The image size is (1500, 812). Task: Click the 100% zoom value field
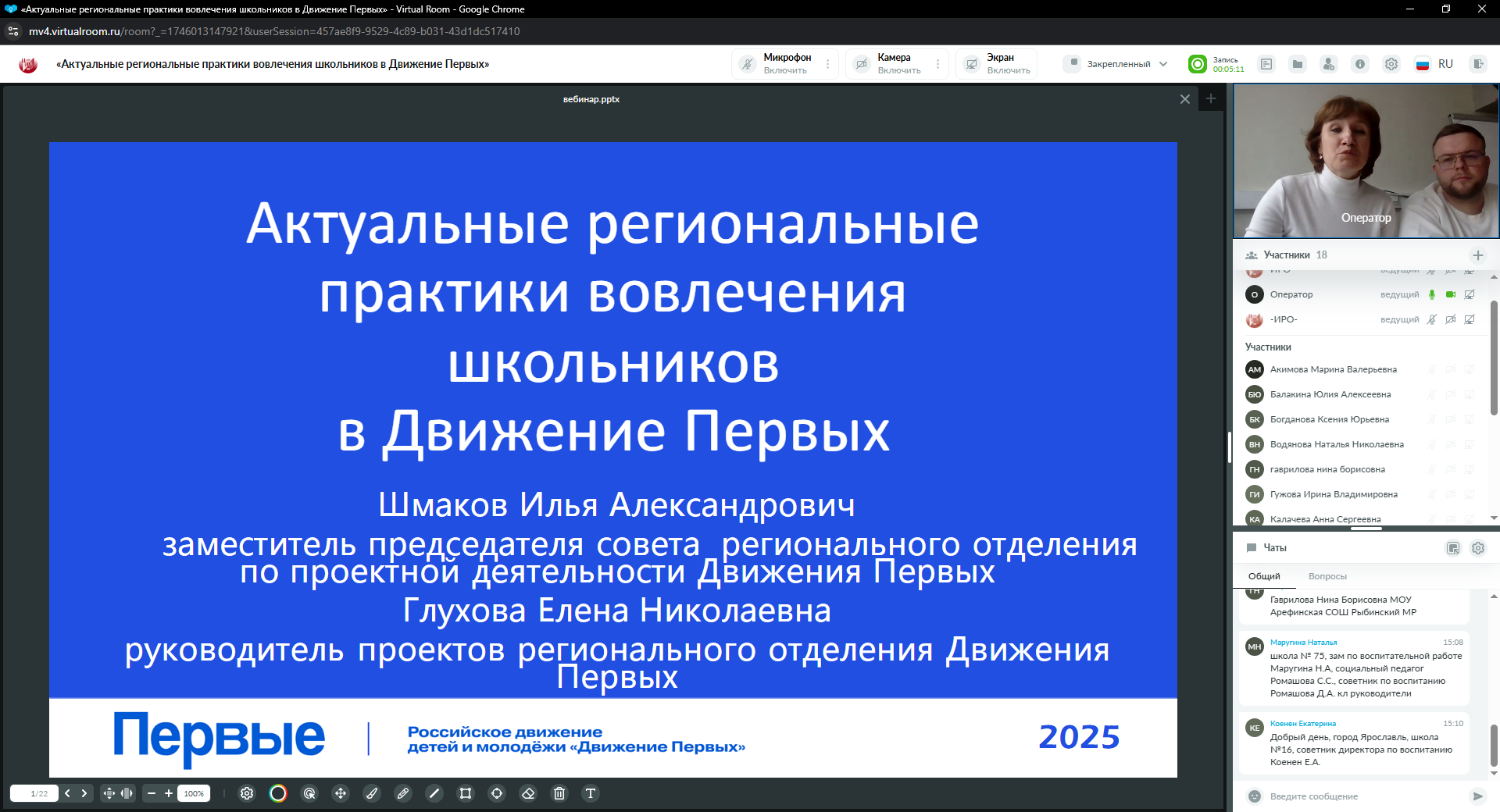coord(194,793)
